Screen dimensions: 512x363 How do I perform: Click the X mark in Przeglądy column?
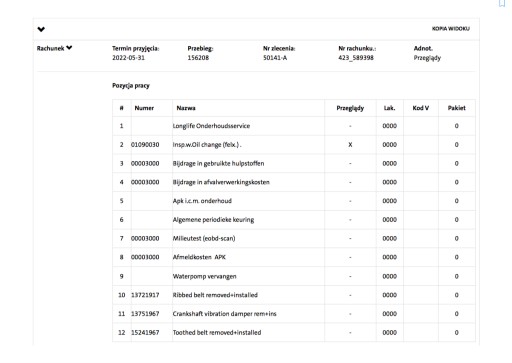click(350, 145)
